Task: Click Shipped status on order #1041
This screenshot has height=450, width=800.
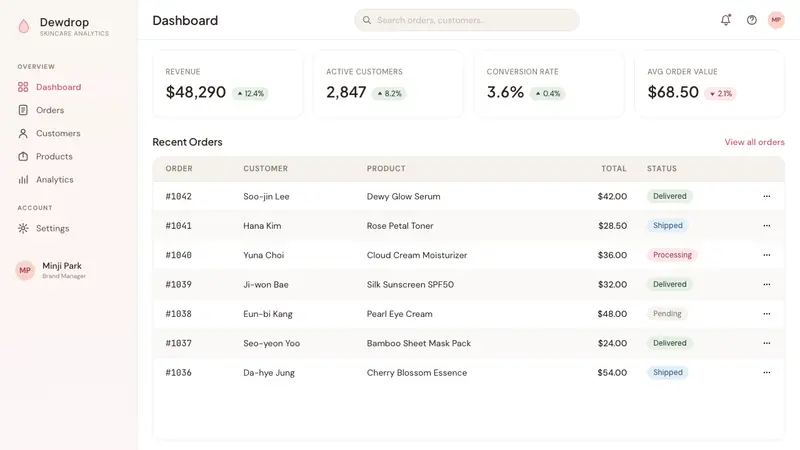Action: (x=667, y=226)
